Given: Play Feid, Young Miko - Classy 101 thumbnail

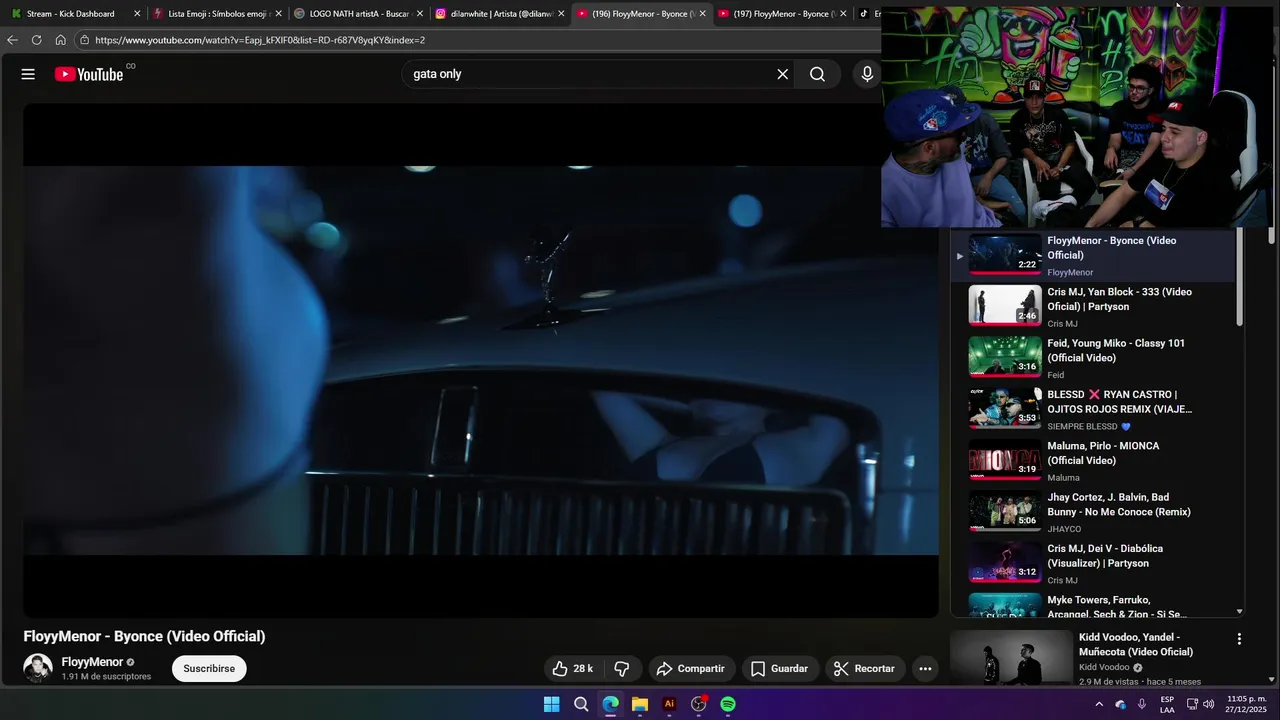Looking at the screenshot, I should (1005, 357).
